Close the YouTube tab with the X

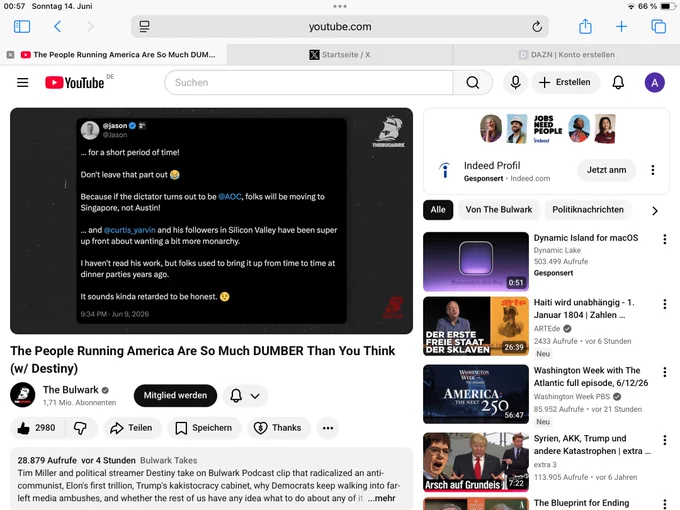(x=10, y=55)
